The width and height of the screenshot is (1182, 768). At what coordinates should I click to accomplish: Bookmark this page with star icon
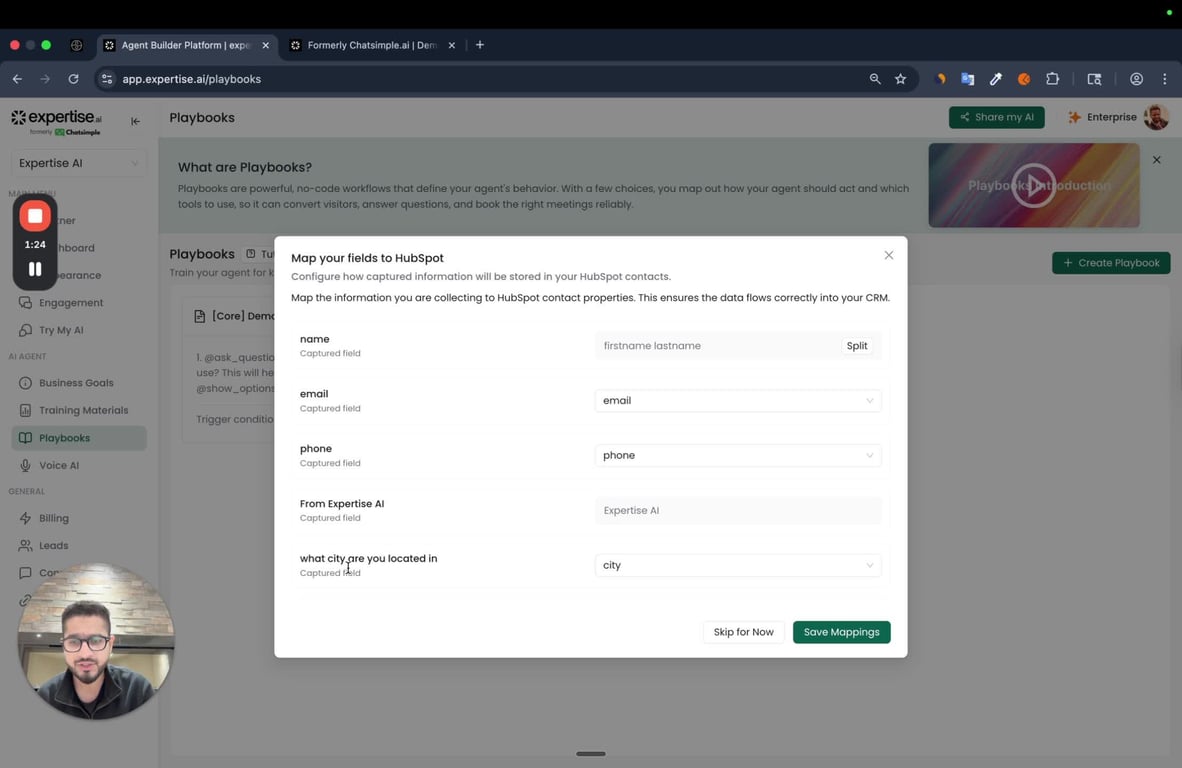click(x=900, y=79)
